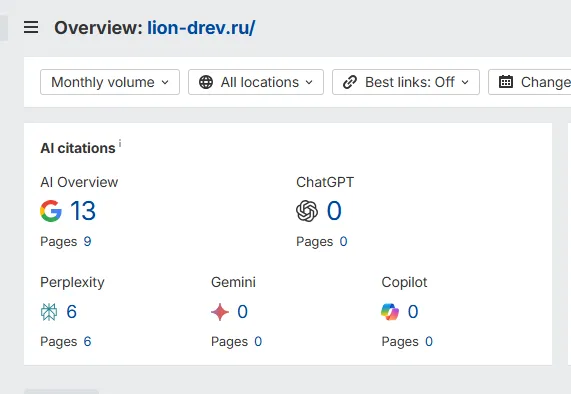Open ChatGPT citations count 0

coord(334,211)
